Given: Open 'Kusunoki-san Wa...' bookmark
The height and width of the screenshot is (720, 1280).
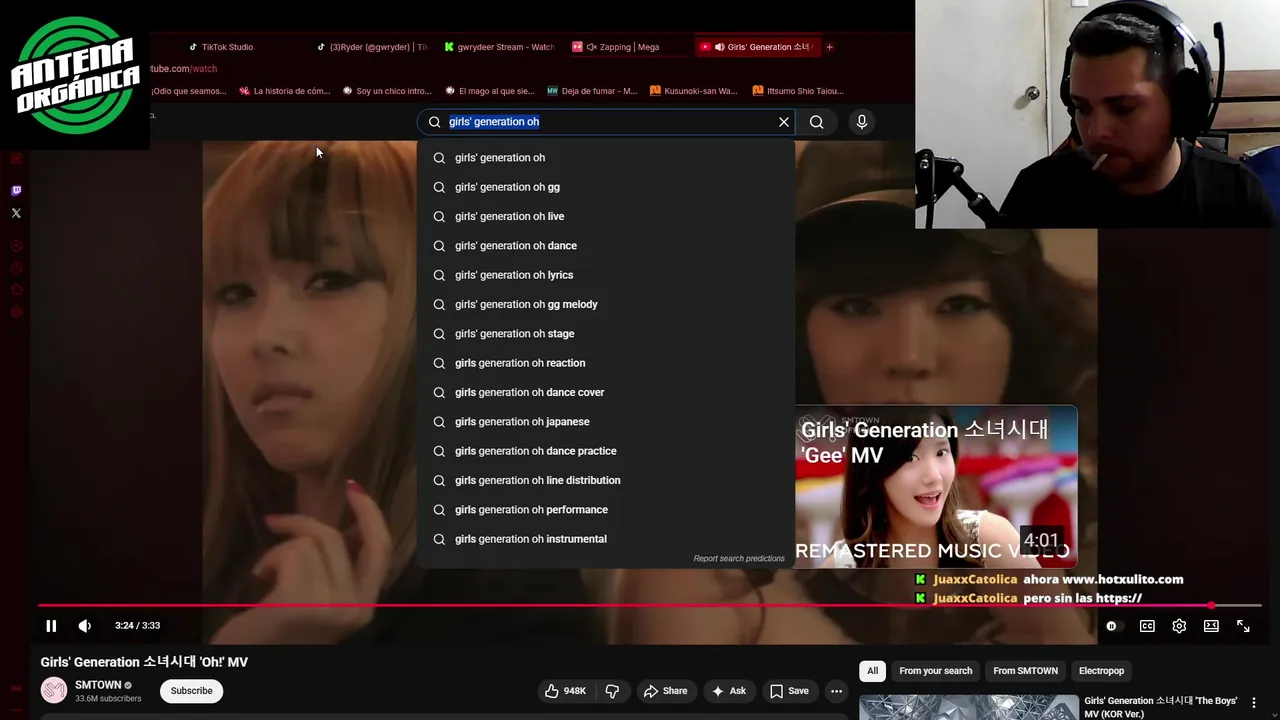Looking at the screenshot, I should [694, 91].
